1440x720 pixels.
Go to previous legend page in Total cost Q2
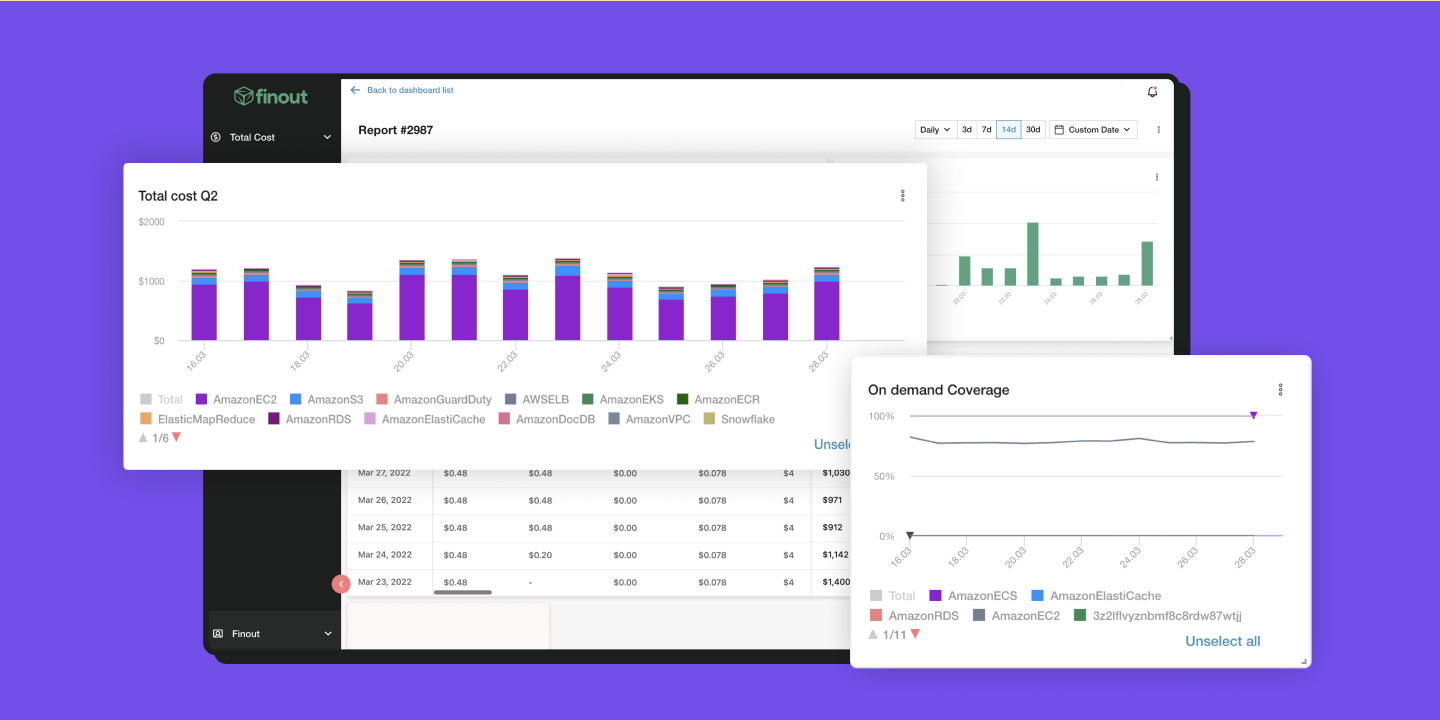(143, 438)
